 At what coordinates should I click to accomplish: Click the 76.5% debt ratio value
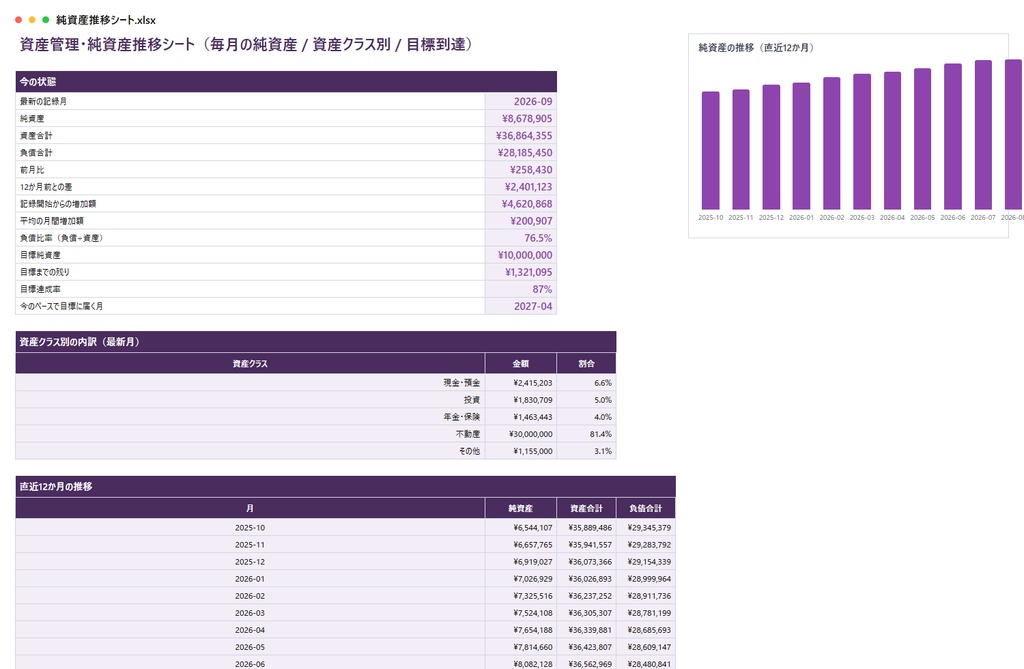(x=521, y=238)
